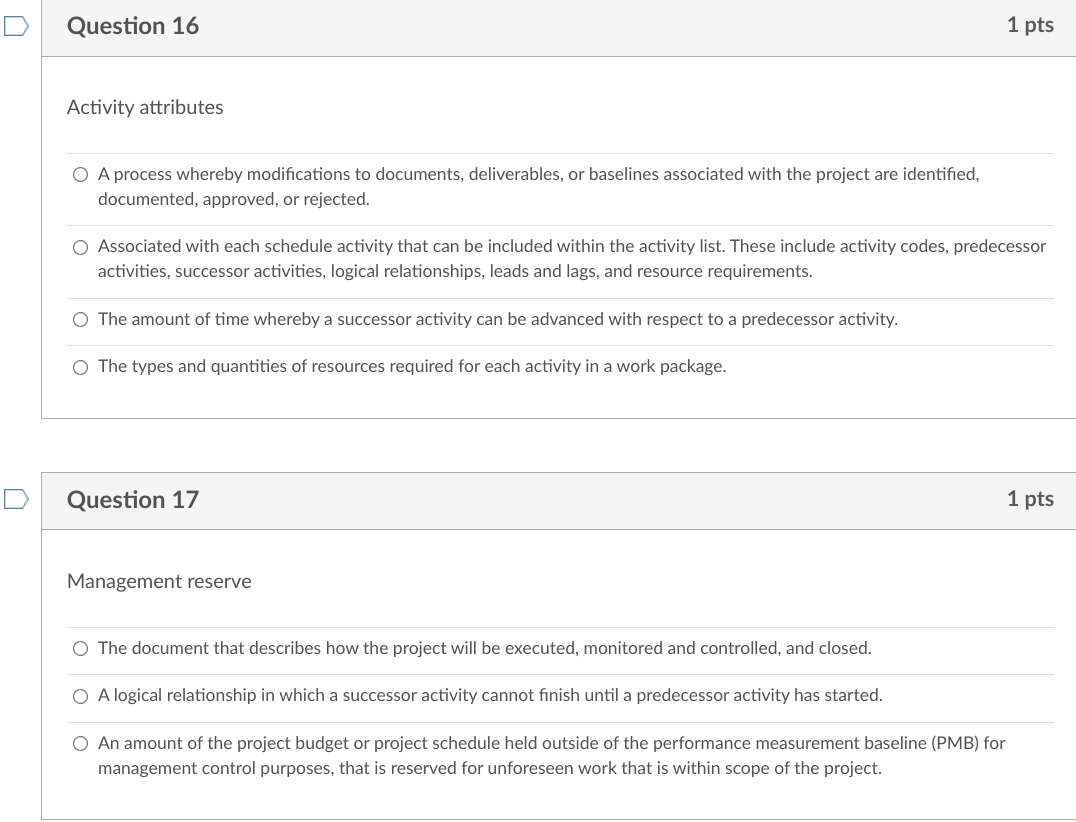The width and height of the screenshot is (1076, 822).
Task: Click the bookmark icon beside Question 16
Action: pyautogui.click(x=13, y=26)
